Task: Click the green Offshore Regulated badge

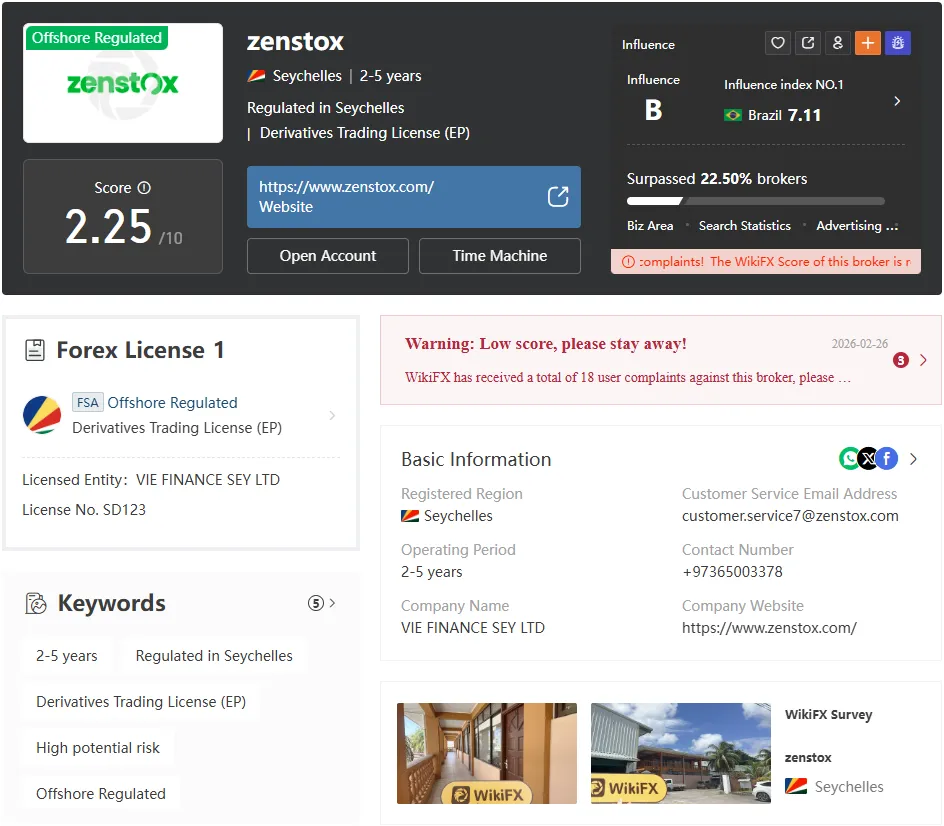Action: pos(97,38)
